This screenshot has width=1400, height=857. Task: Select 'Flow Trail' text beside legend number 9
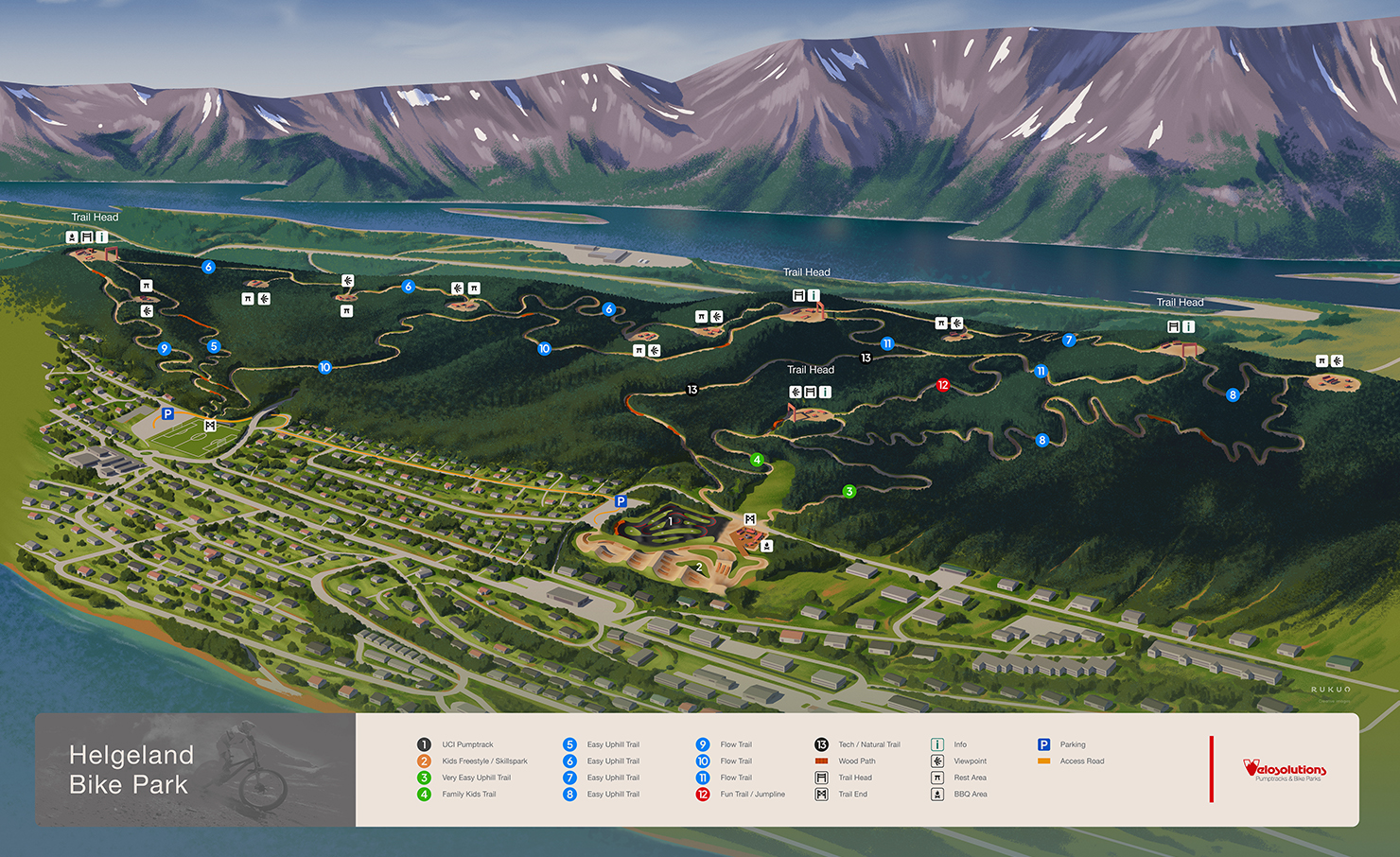coord(736,744)
